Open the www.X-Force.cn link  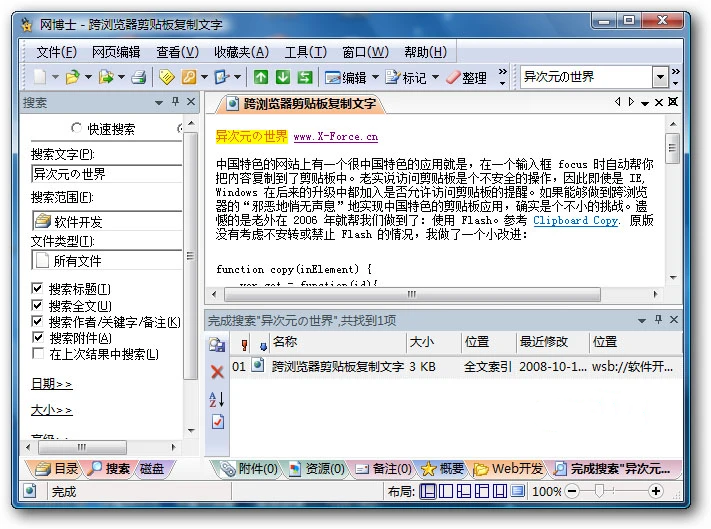pyautogui.click(x=336, y=136)
